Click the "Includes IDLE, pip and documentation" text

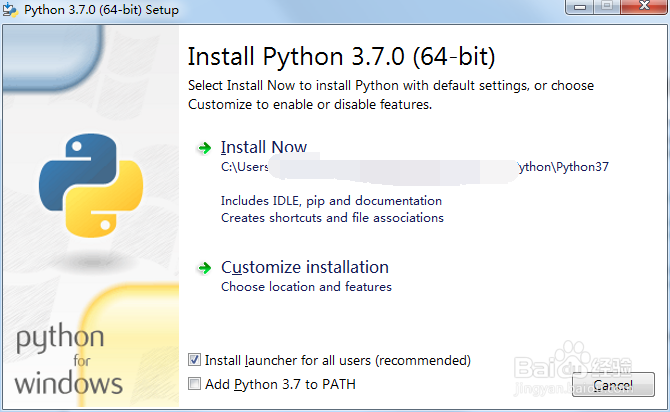[x=331, y=201]
